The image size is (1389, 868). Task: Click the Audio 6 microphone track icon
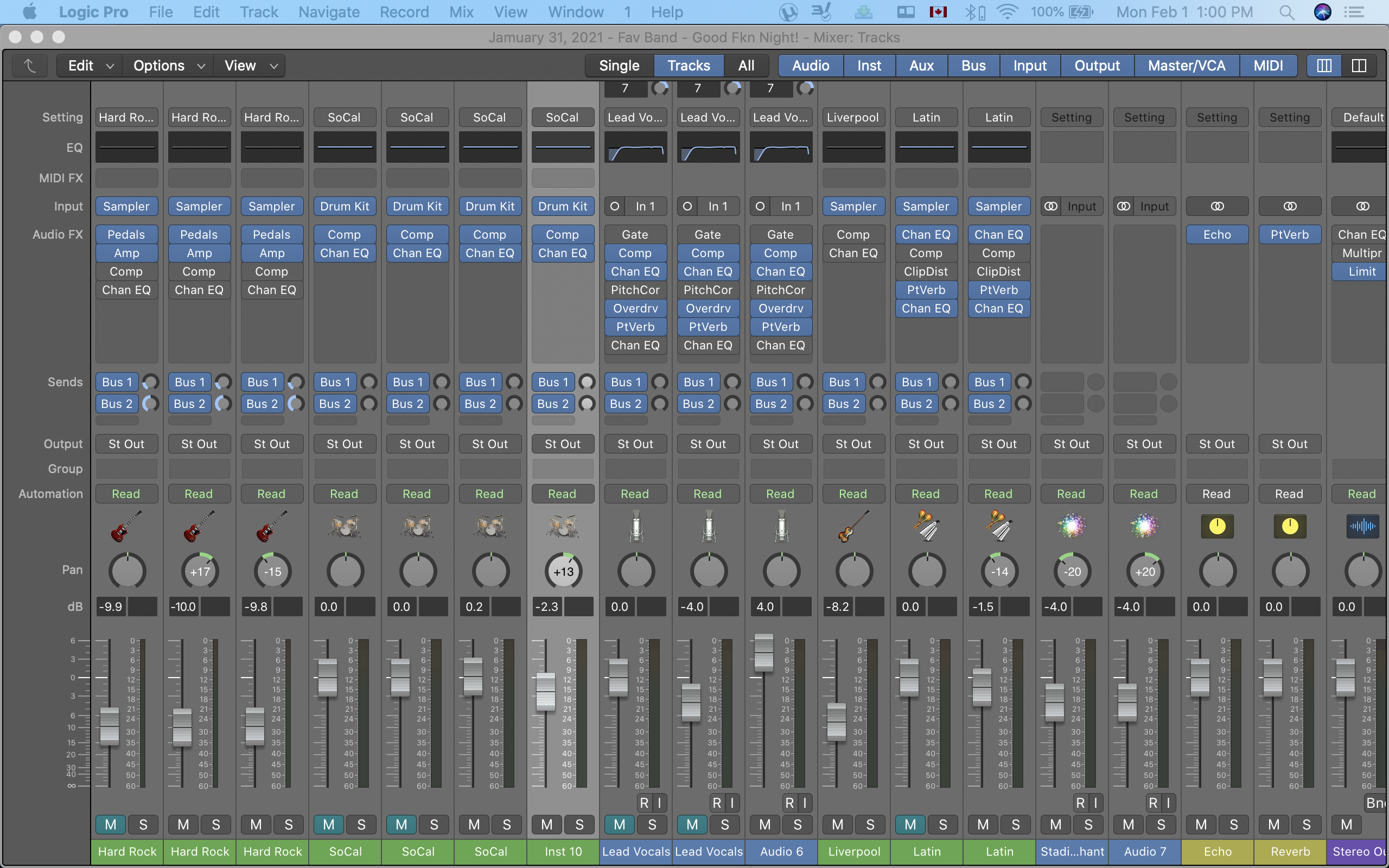click(781, 526)
